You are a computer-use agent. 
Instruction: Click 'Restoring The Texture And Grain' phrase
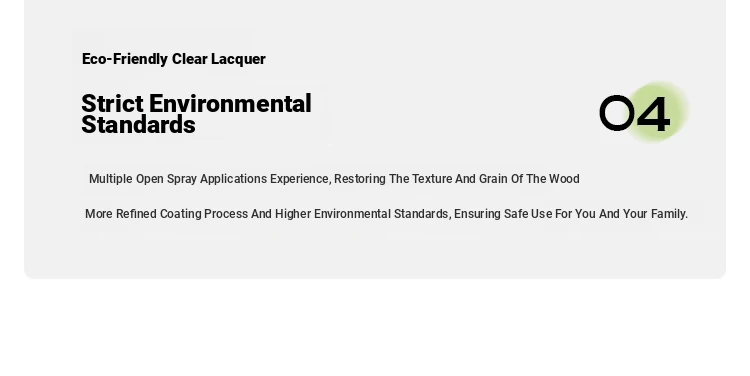point(421,179)
